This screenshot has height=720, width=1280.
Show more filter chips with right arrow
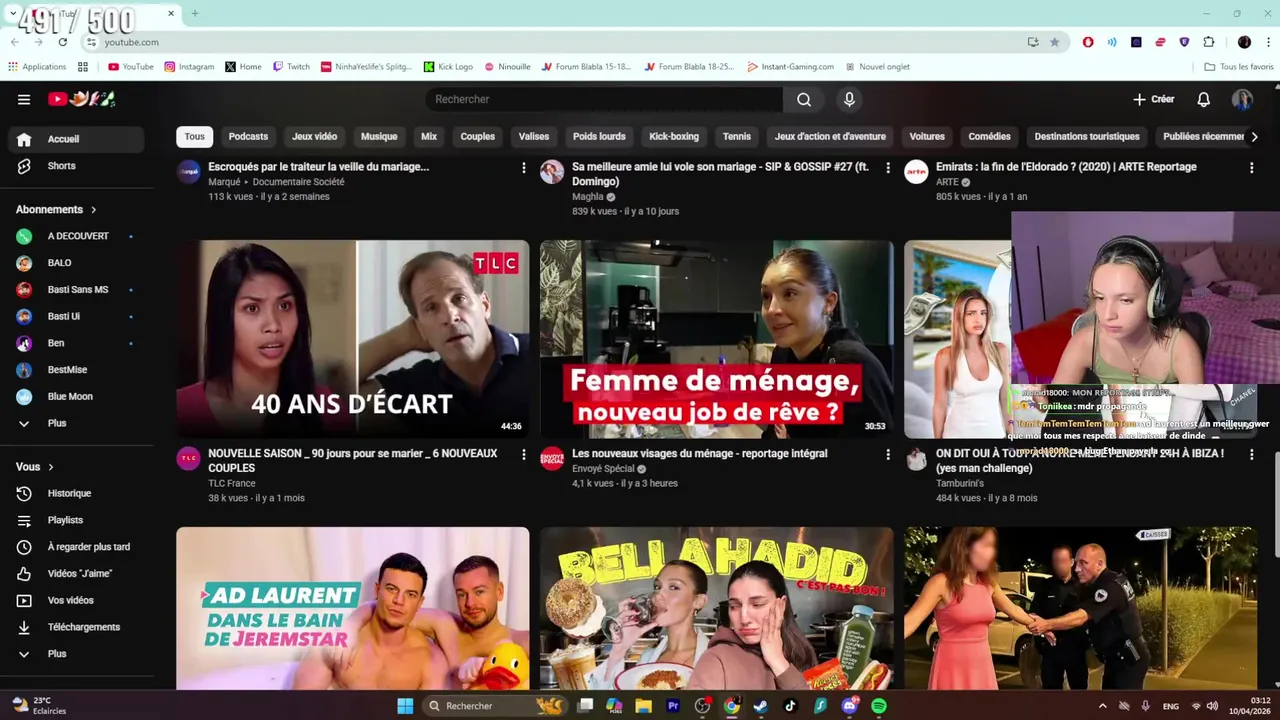[x=1255, y=136]
